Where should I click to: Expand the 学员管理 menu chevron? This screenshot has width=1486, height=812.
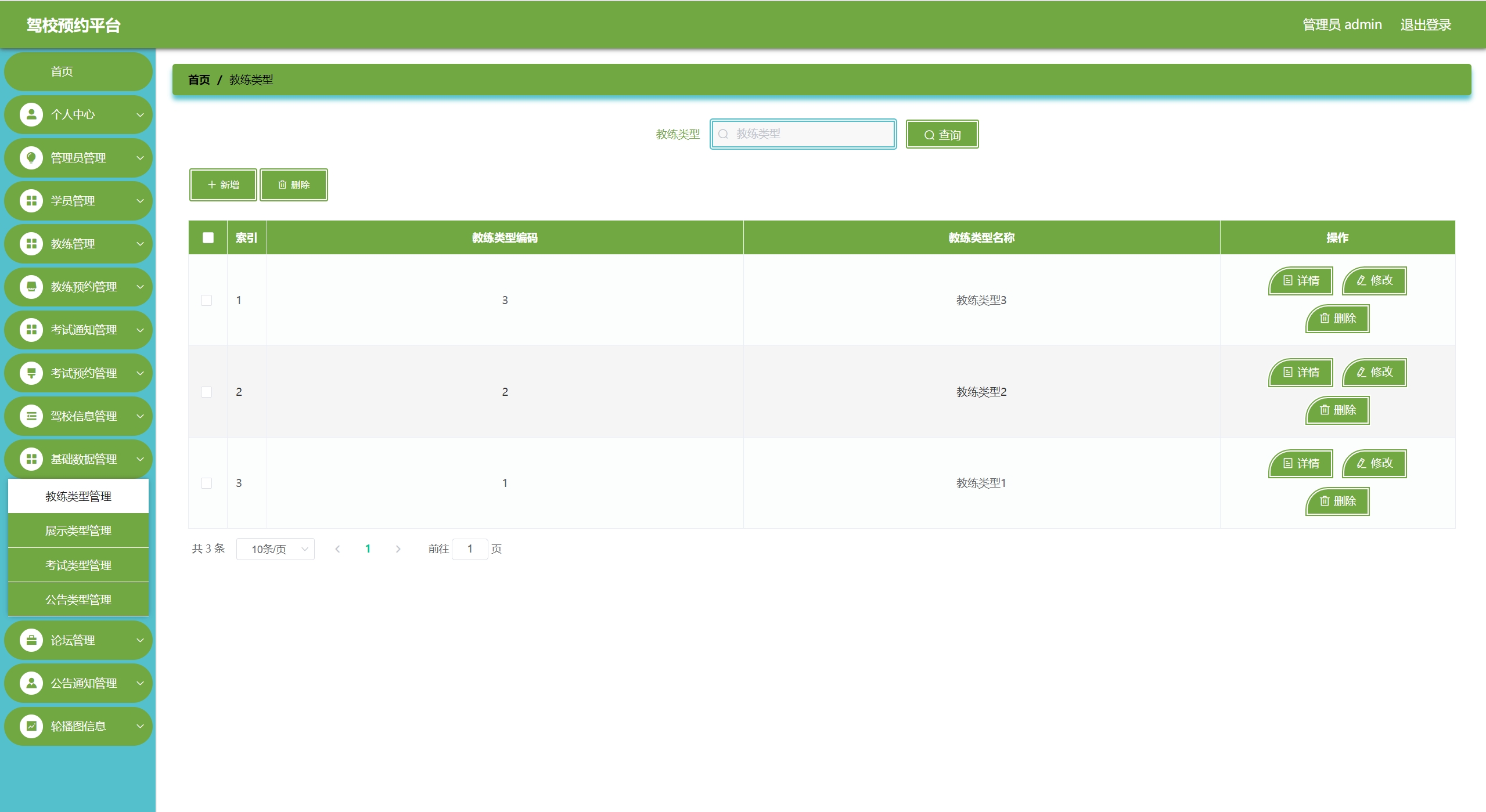click(140, 201)
